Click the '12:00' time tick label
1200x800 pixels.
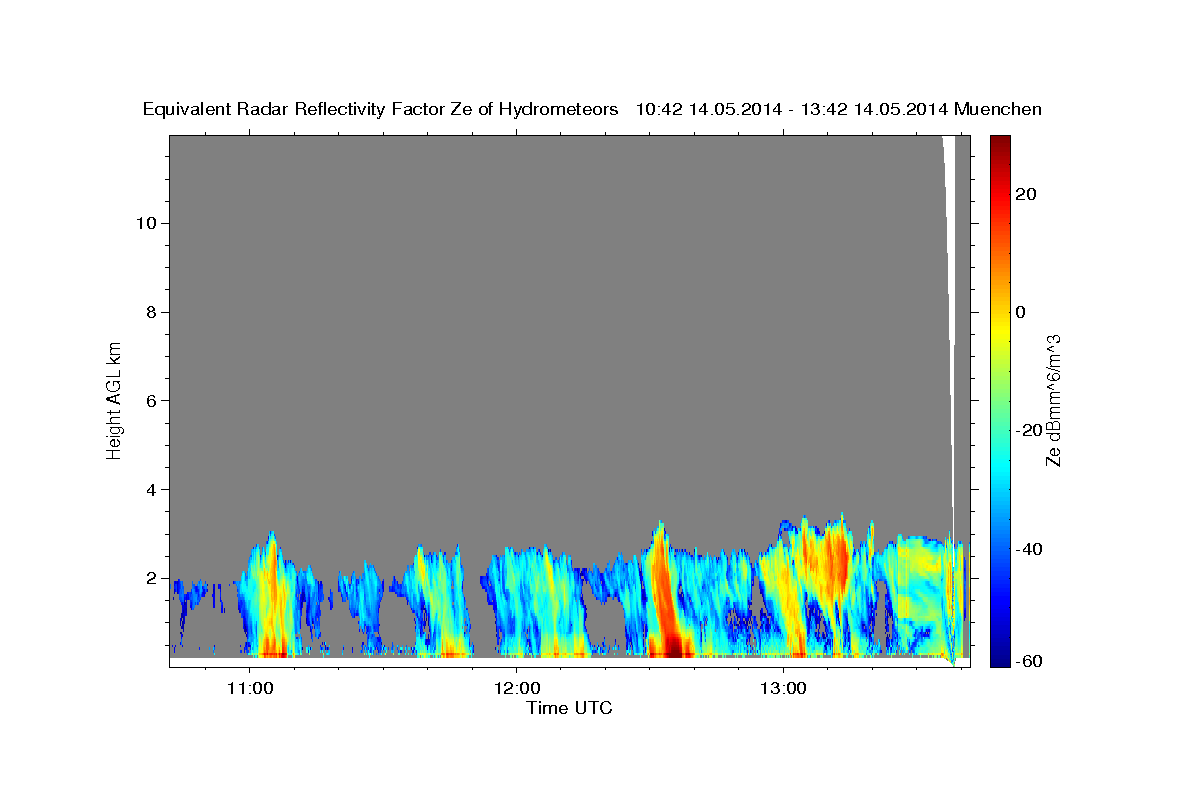516,688
